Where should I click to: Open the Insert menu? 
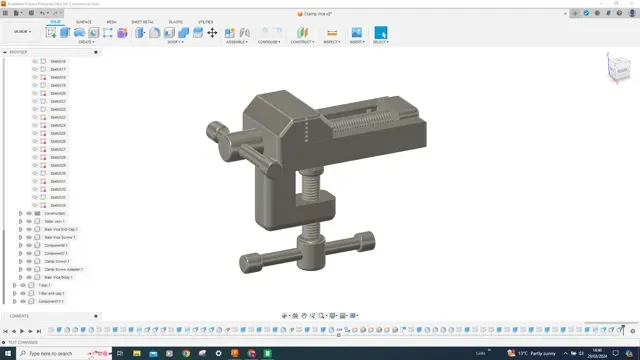(x=357, y=42)
